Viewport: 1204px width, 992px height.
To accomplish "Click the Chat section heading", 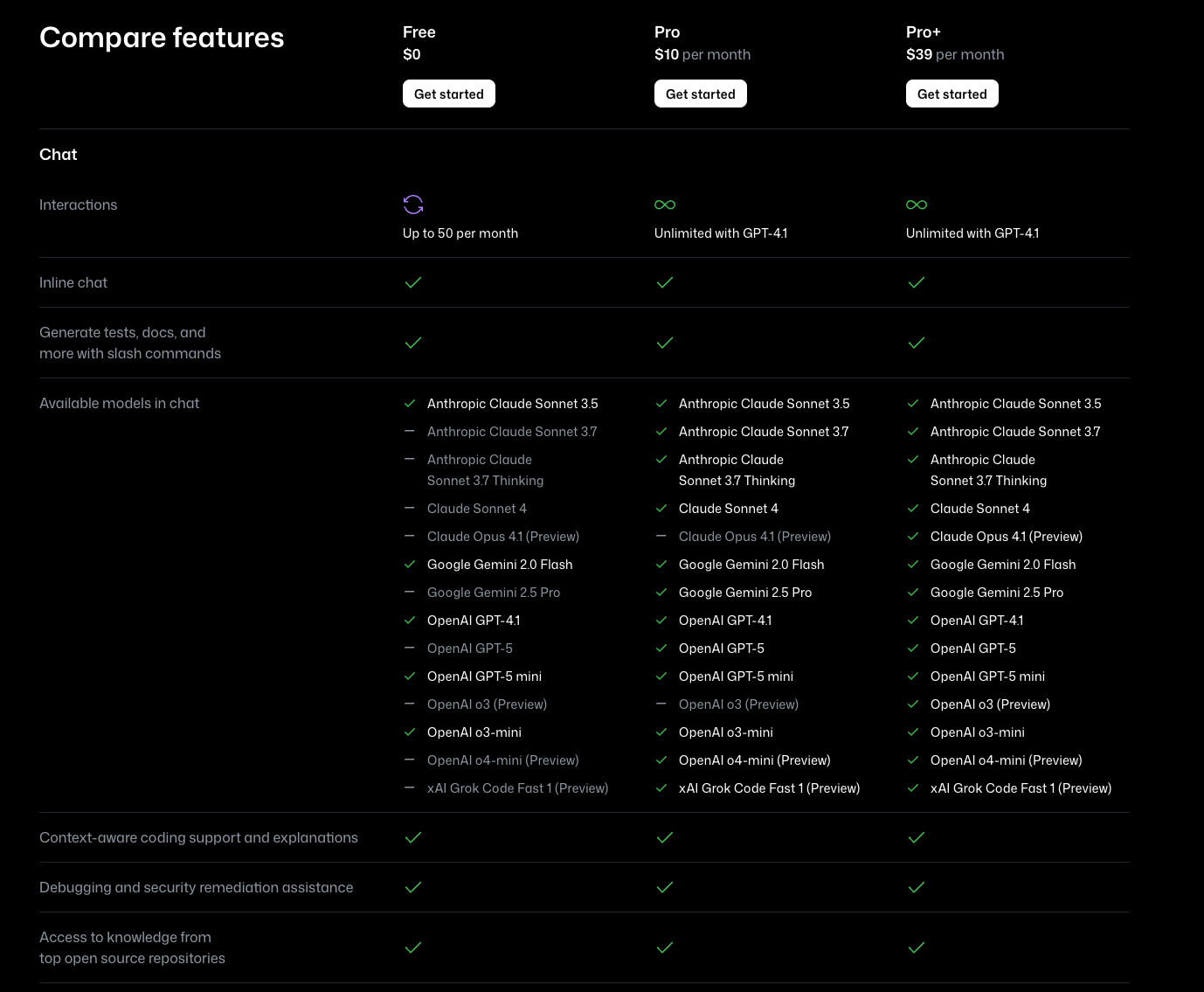I will (59, 155).
